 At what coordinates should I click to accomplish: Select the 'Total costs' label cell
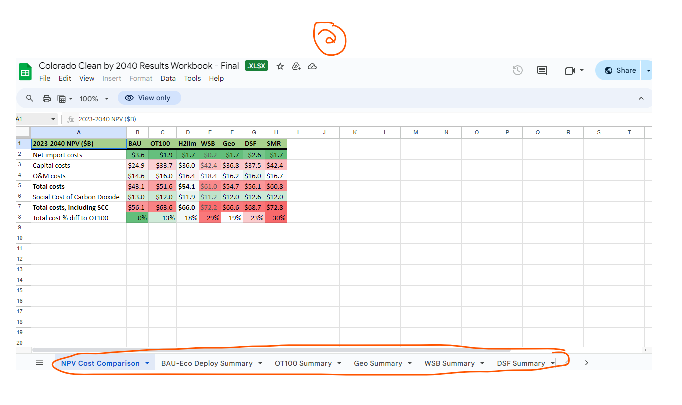[78, 186]
